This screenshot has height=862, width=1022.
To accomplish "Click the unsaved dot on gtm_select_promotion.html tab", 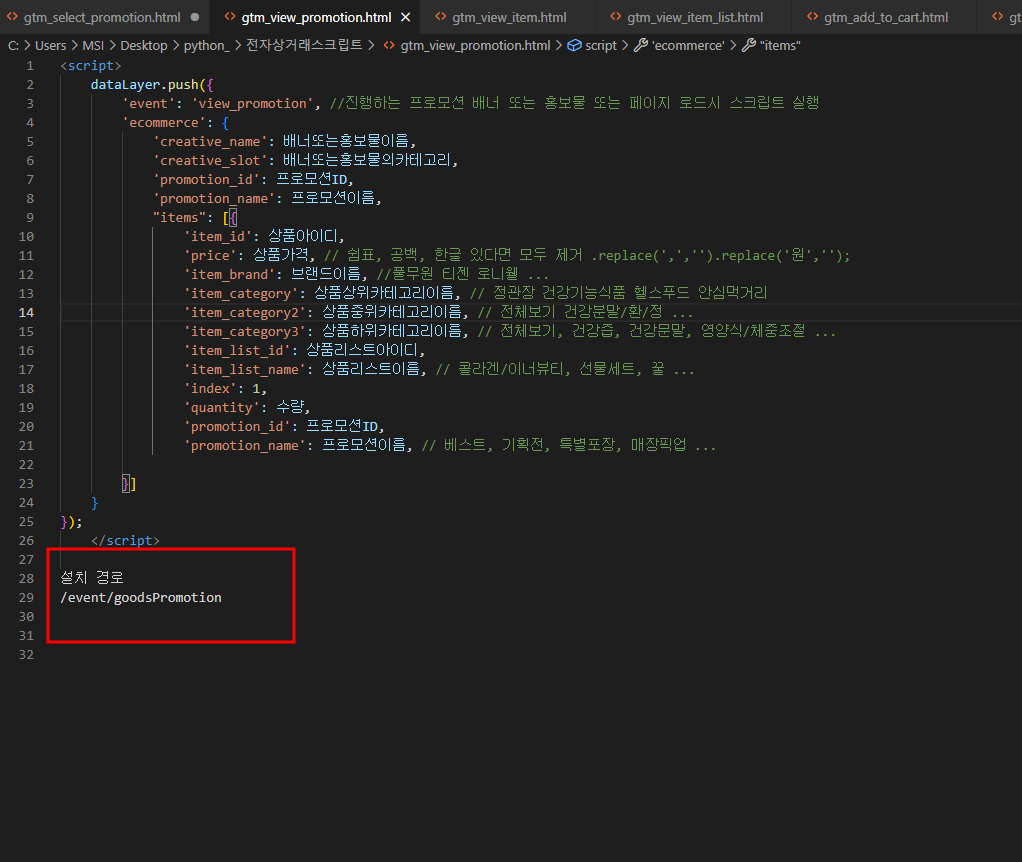I will (195, 18).
